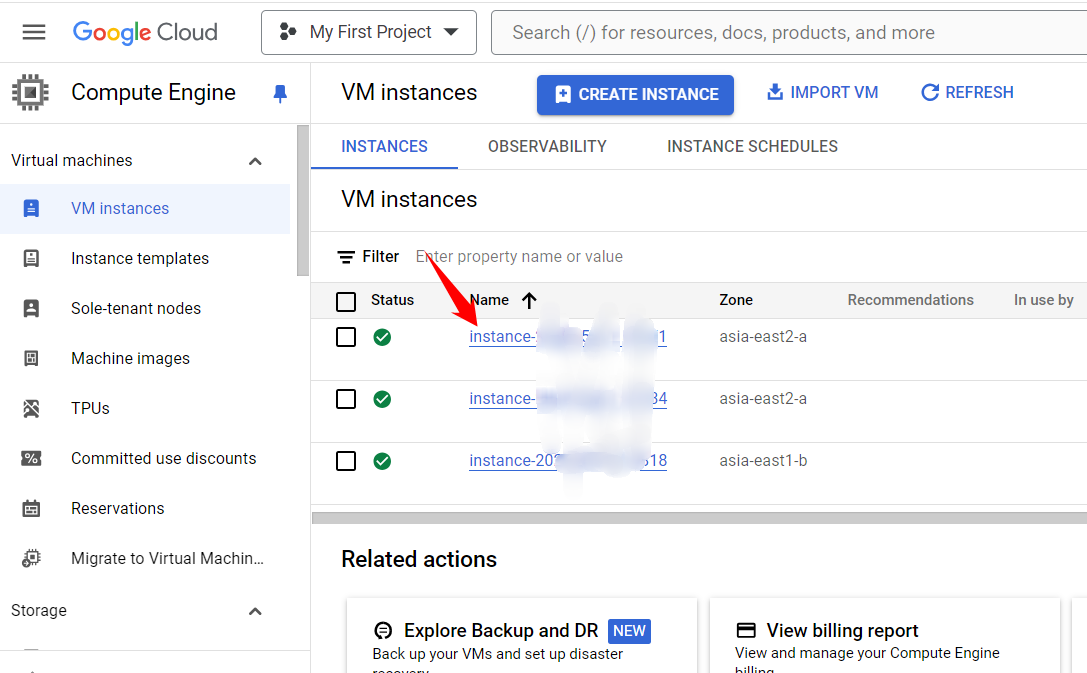This screenshot has width=1087, height=673.
Task: Click the Machine images icon
Action: pos(31,358)
